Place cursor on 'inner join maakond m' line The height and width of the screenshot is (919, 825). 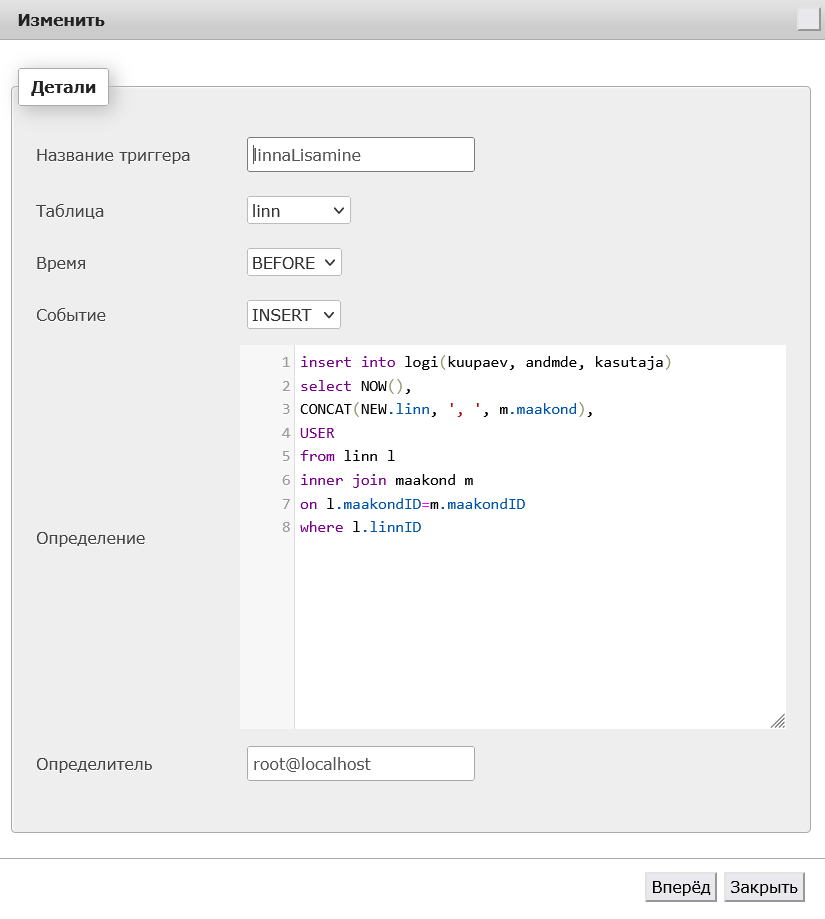pyautogui.click(x=387, y=480)
